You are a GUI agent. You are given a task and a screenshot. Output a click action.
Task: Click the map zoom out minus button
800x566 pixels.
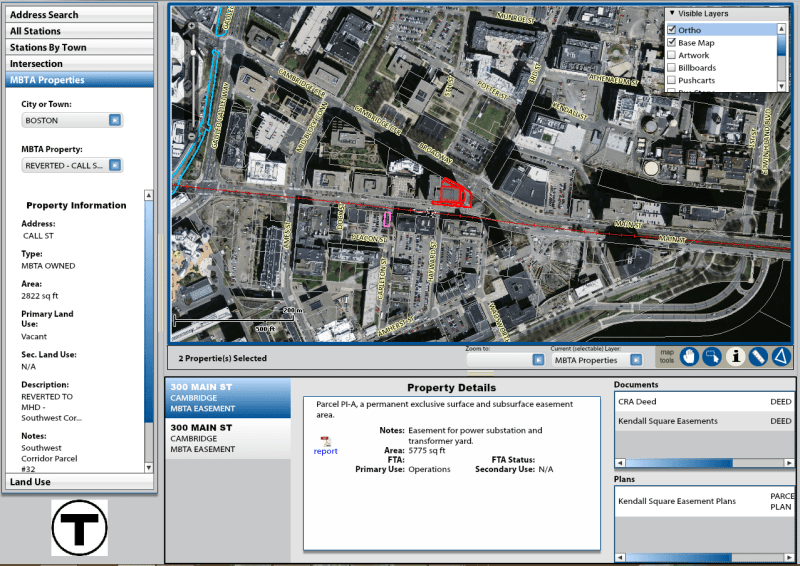192,136
